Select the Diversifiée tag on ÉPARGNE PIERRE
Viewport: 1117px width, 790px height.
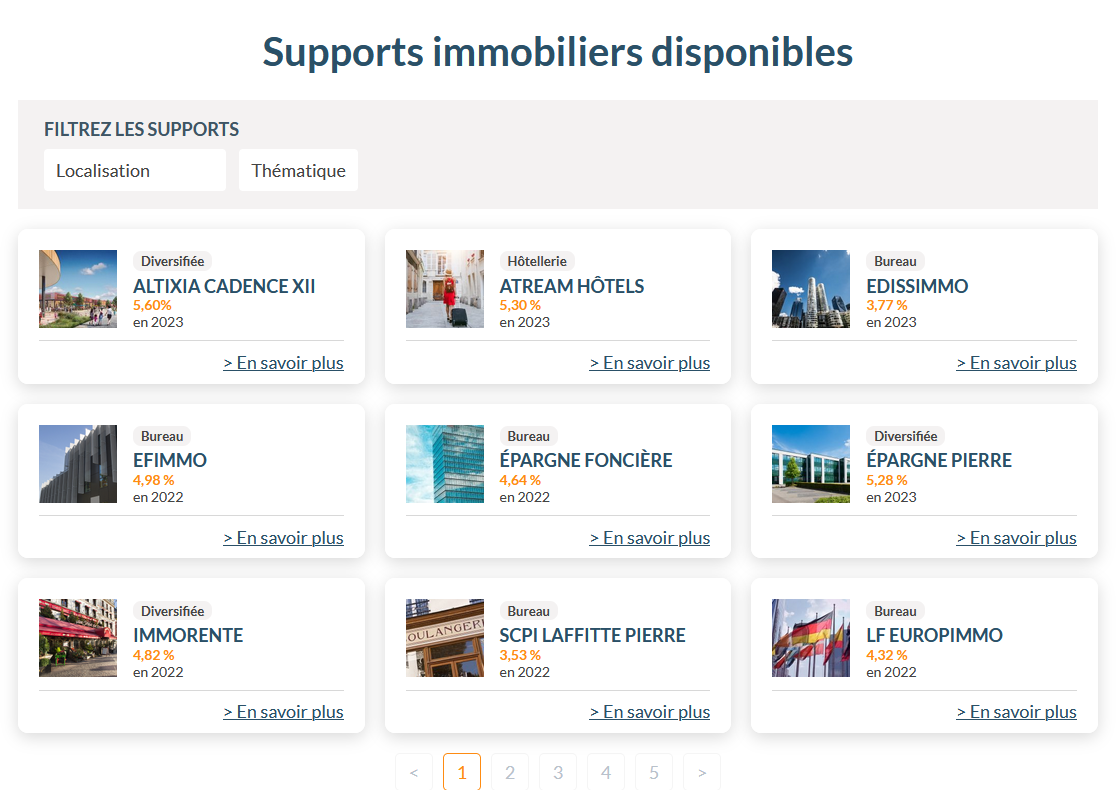[905, 436]
